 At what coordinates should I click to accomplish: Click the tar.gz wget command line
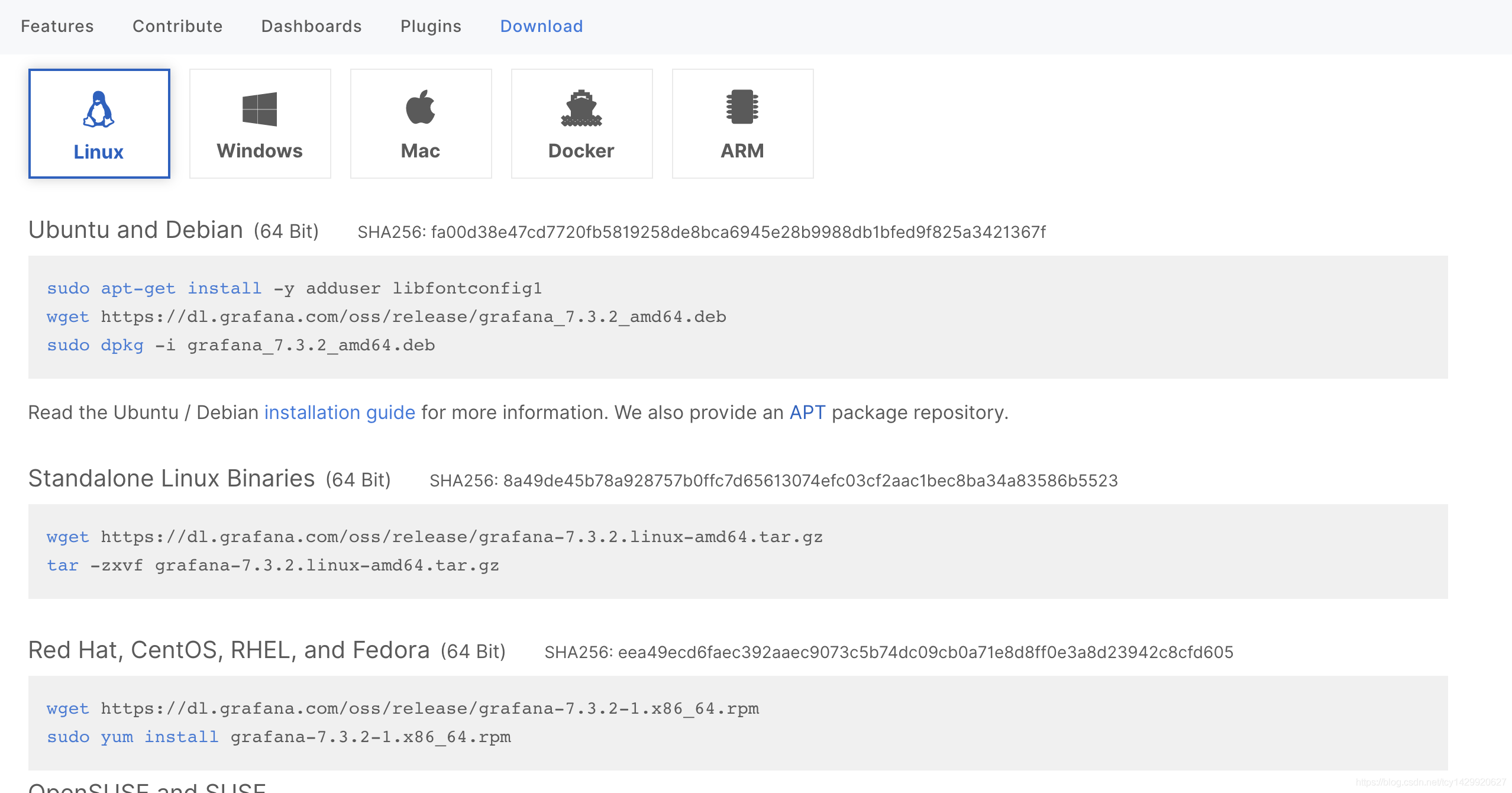pyautogui.click(x=461, y=537)
